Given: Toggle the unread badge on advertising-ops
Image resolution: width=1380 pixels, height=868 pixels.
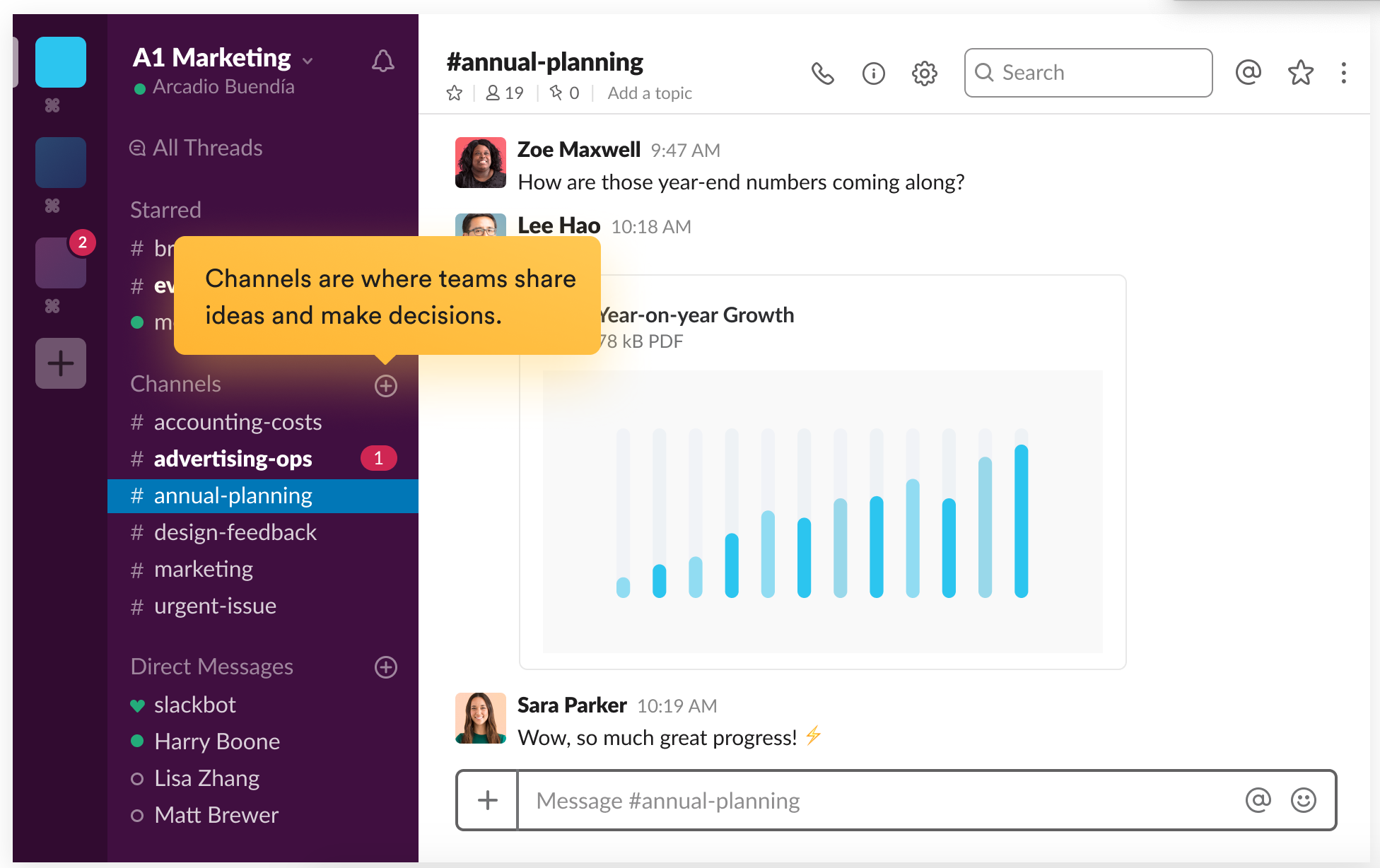Looking at the screenshot, I should (x=379, y=458).
